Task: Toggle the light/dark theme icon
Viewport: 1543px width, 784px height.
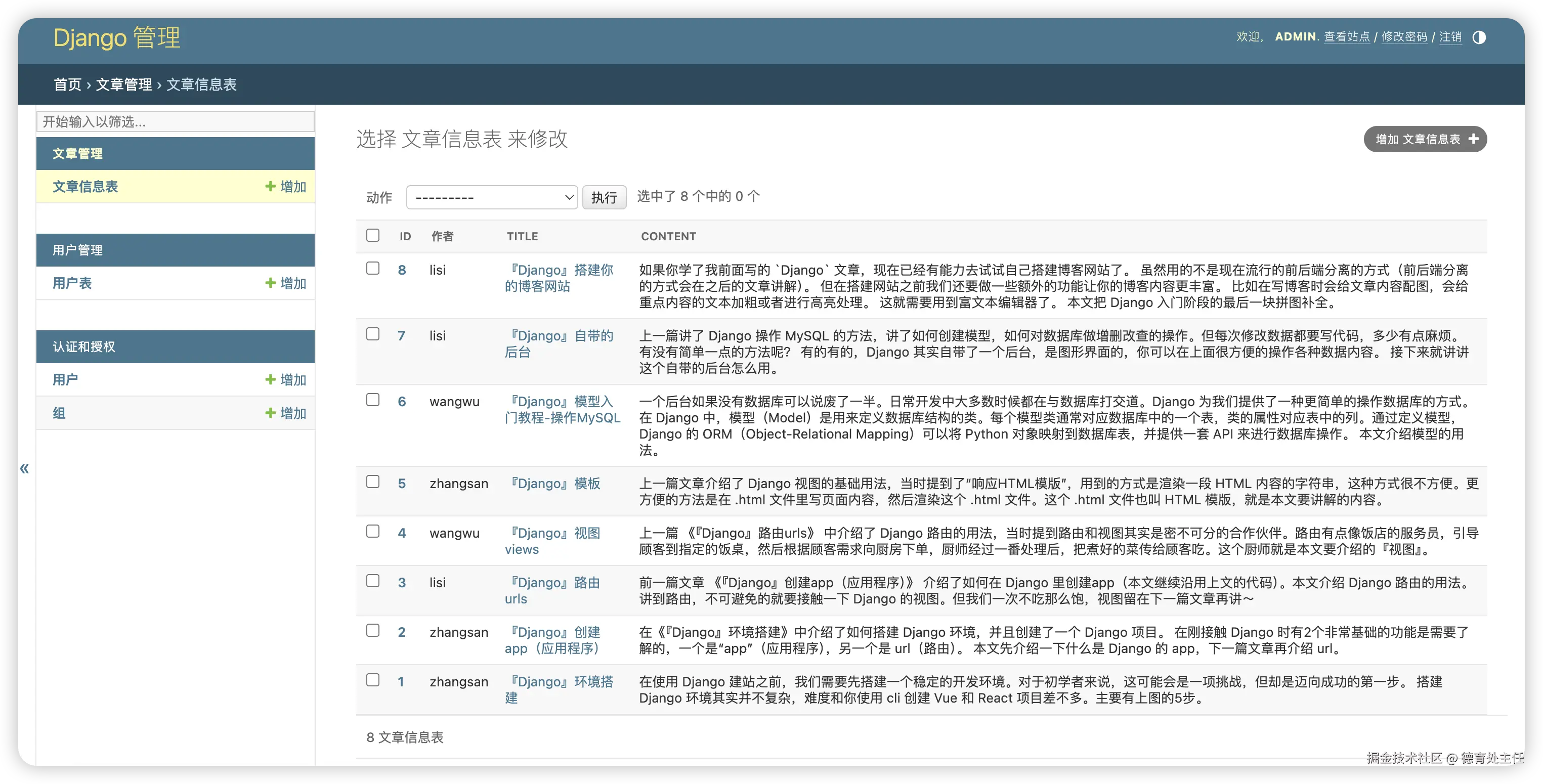Action: tap(1478, 37)
